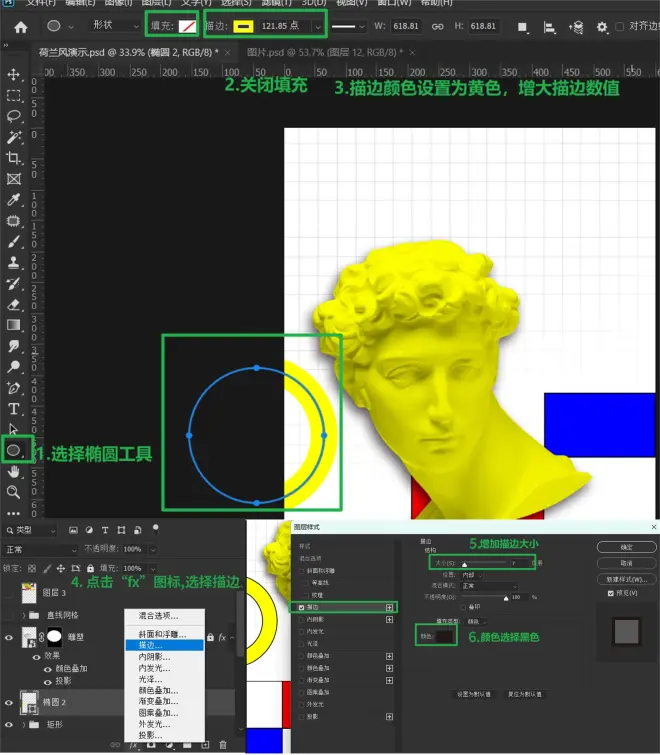This screenshot has height=755, width=660.
Task: Filter layers by text type icon
Action: click(x=105, y=530)
